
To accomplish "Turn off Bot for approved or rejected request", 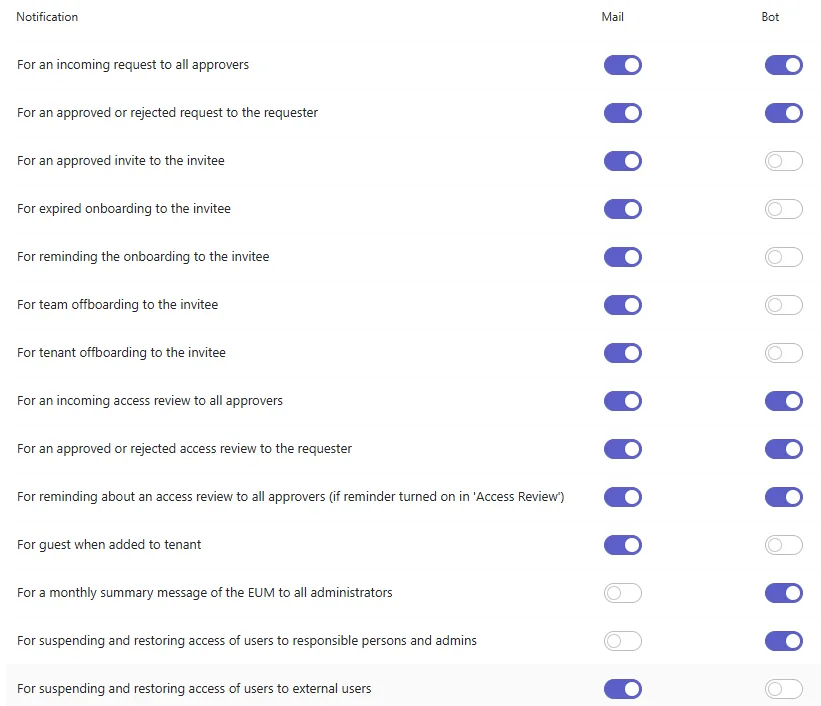I will coord(783,113).
